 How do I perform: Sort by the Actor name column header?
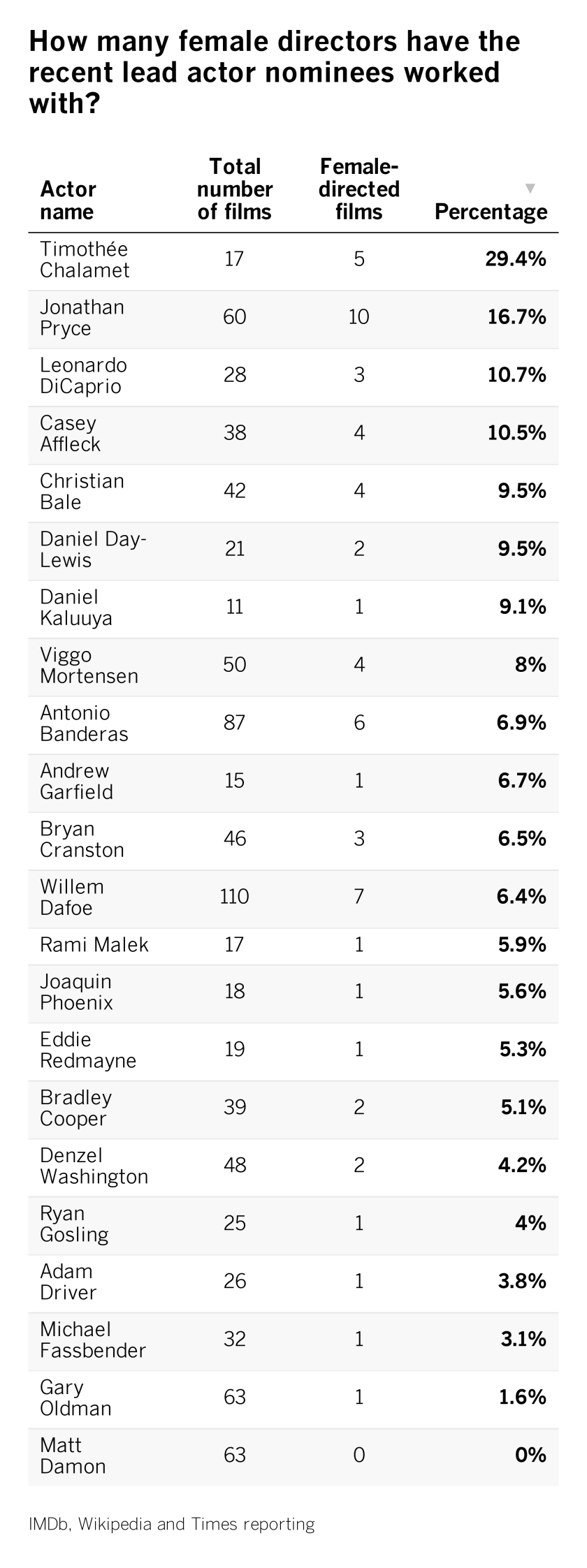(x=68, y=200)
